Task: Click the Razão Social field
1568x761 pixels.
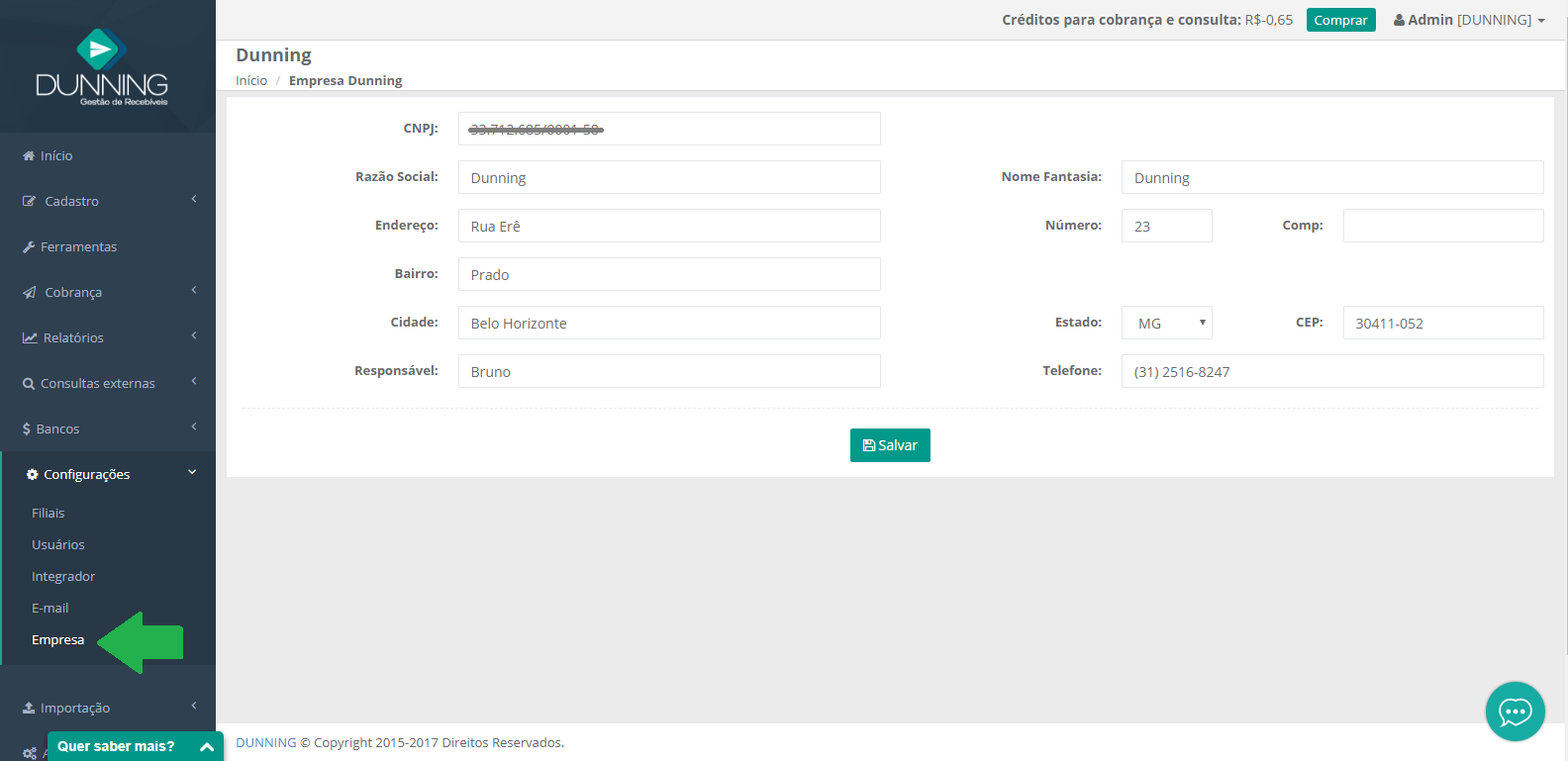Action: (669, 177)
